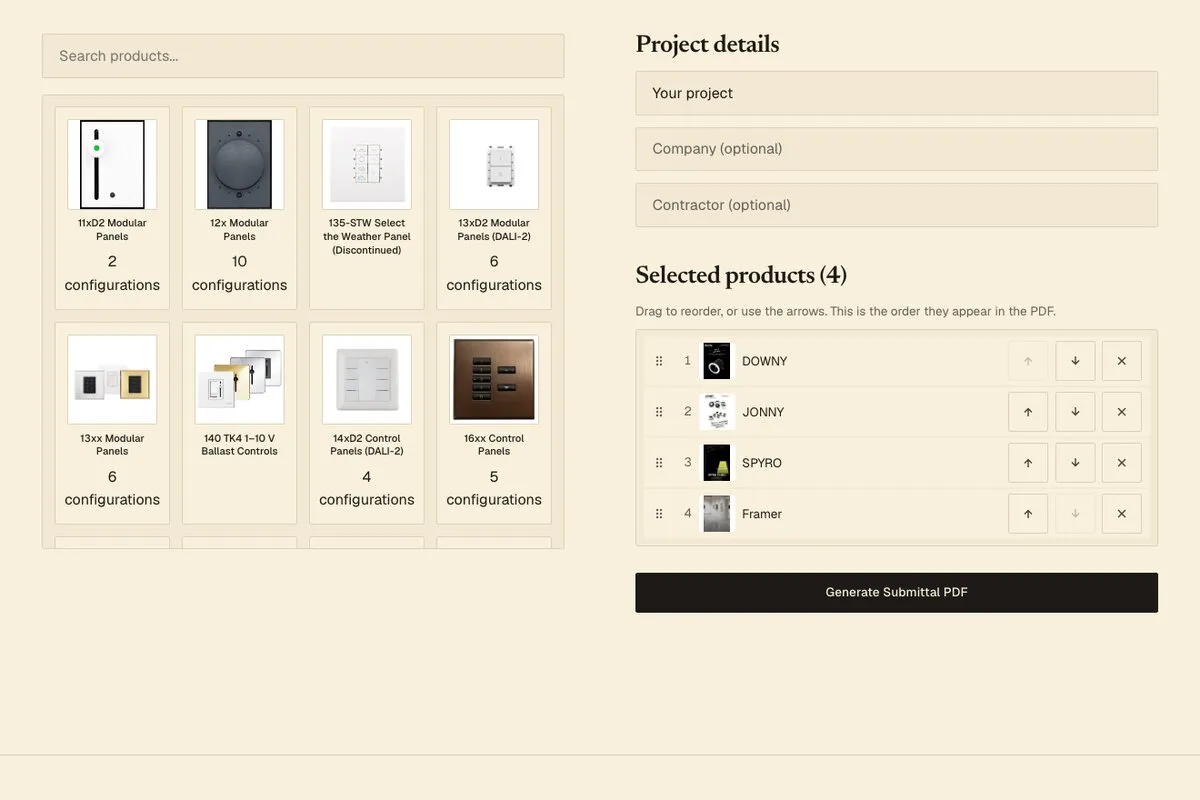Click the JONNY product name
The width and height of the screenshot is (1200, 800).
[x=763, y=412]
